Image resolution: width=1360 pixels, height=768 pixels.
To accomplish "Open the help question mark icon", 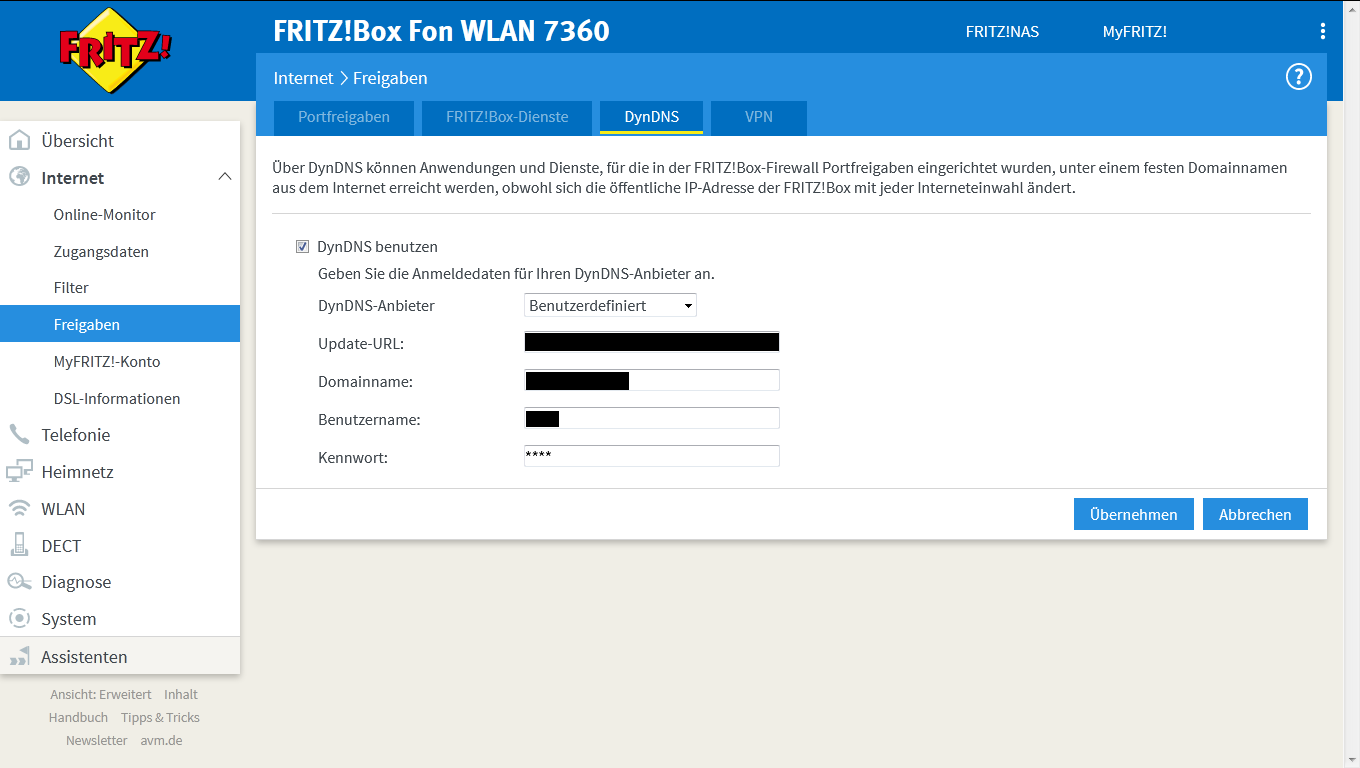I will point(1298,77).
